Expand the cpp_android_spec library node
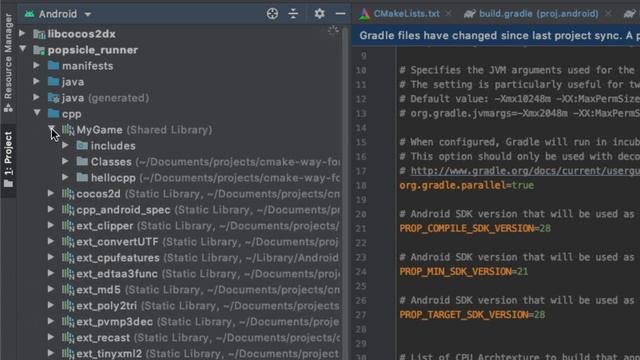 click(51, 209)
